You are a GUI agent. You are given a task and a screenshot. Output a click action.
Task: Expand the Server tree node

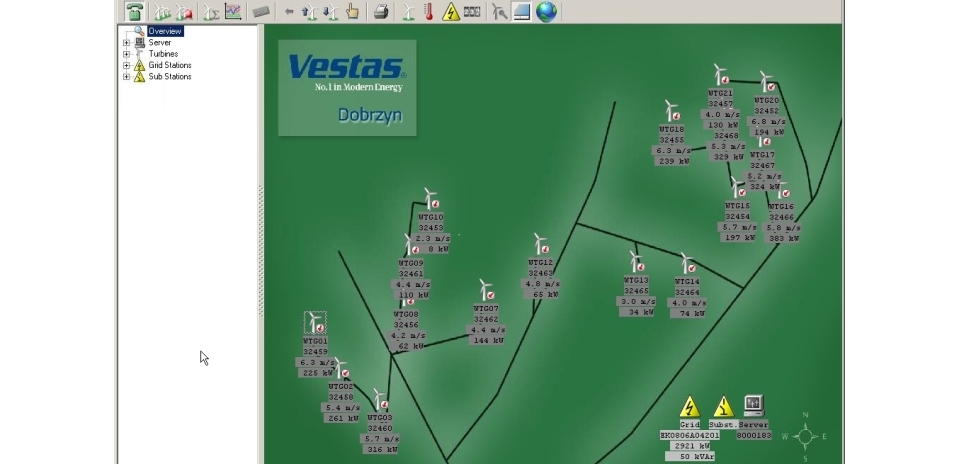point(127,43)
